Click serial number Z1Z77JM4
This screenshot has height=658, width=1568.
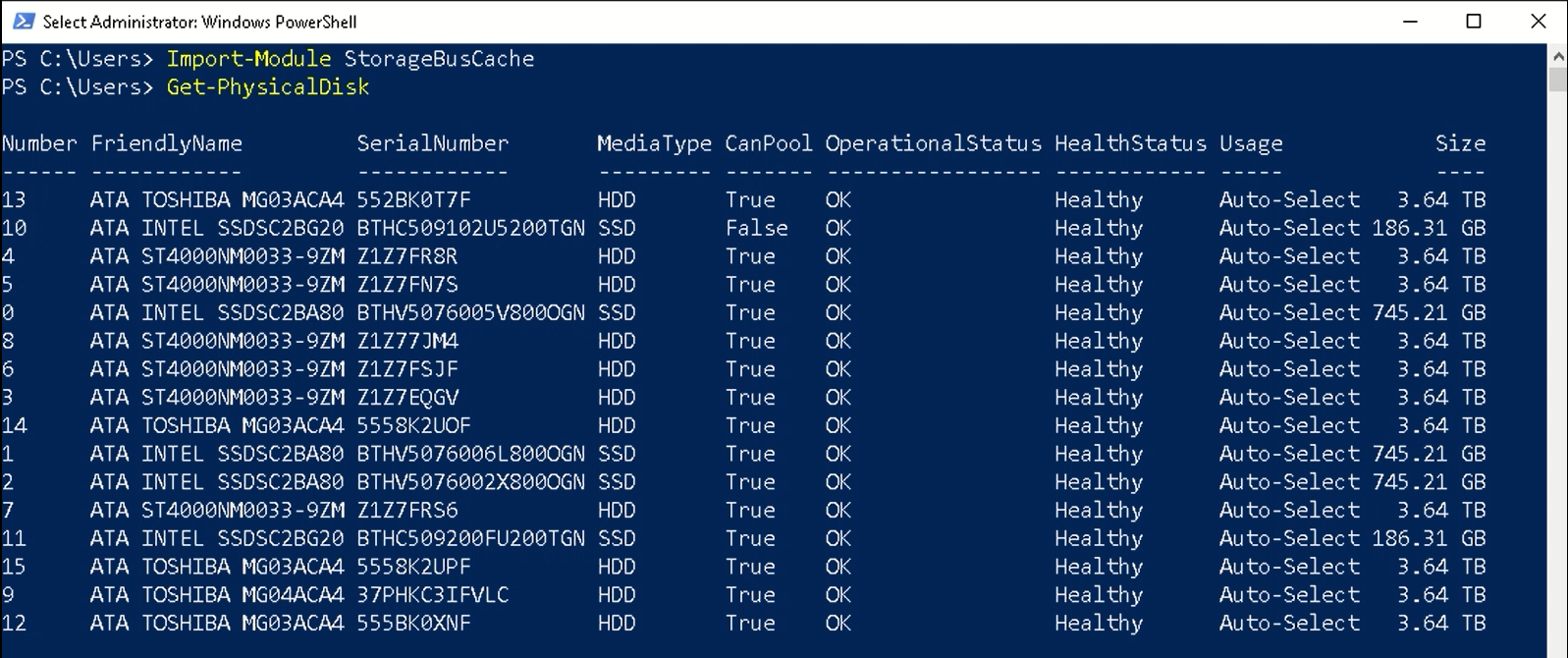(407, 342)
